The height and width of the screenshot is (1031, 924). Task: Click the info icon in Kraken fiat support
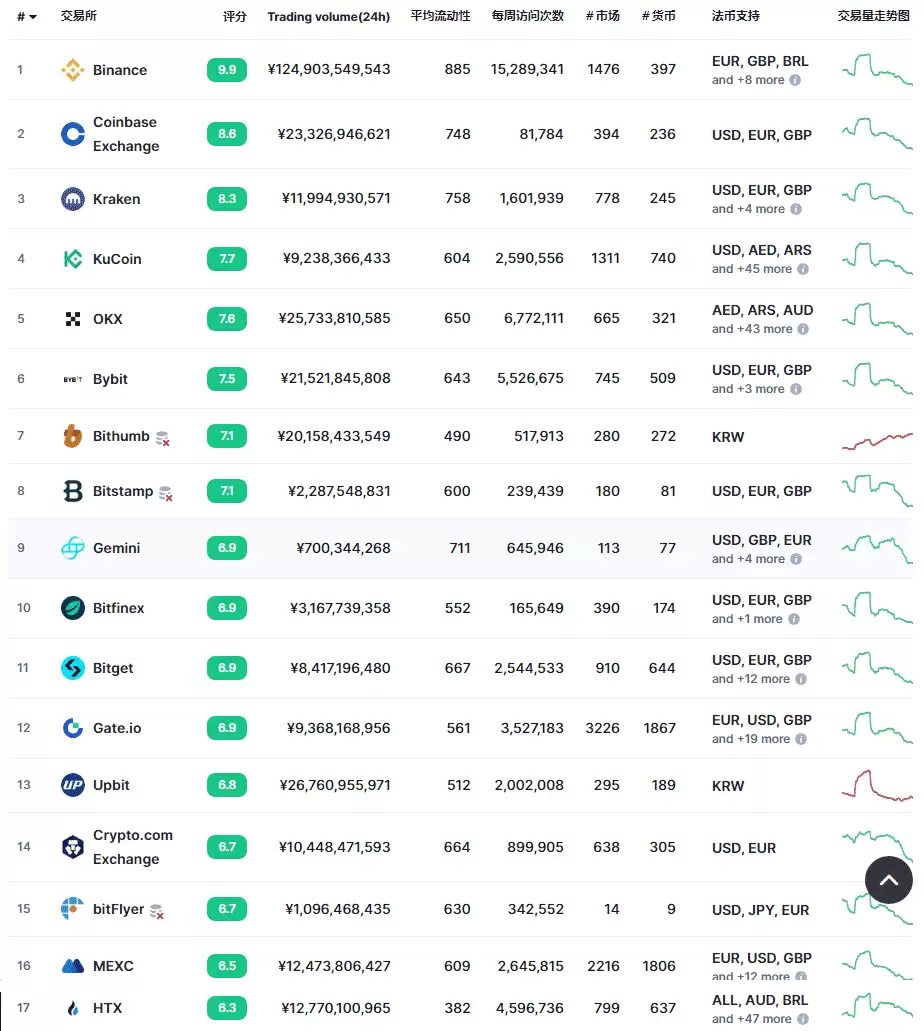796,209
